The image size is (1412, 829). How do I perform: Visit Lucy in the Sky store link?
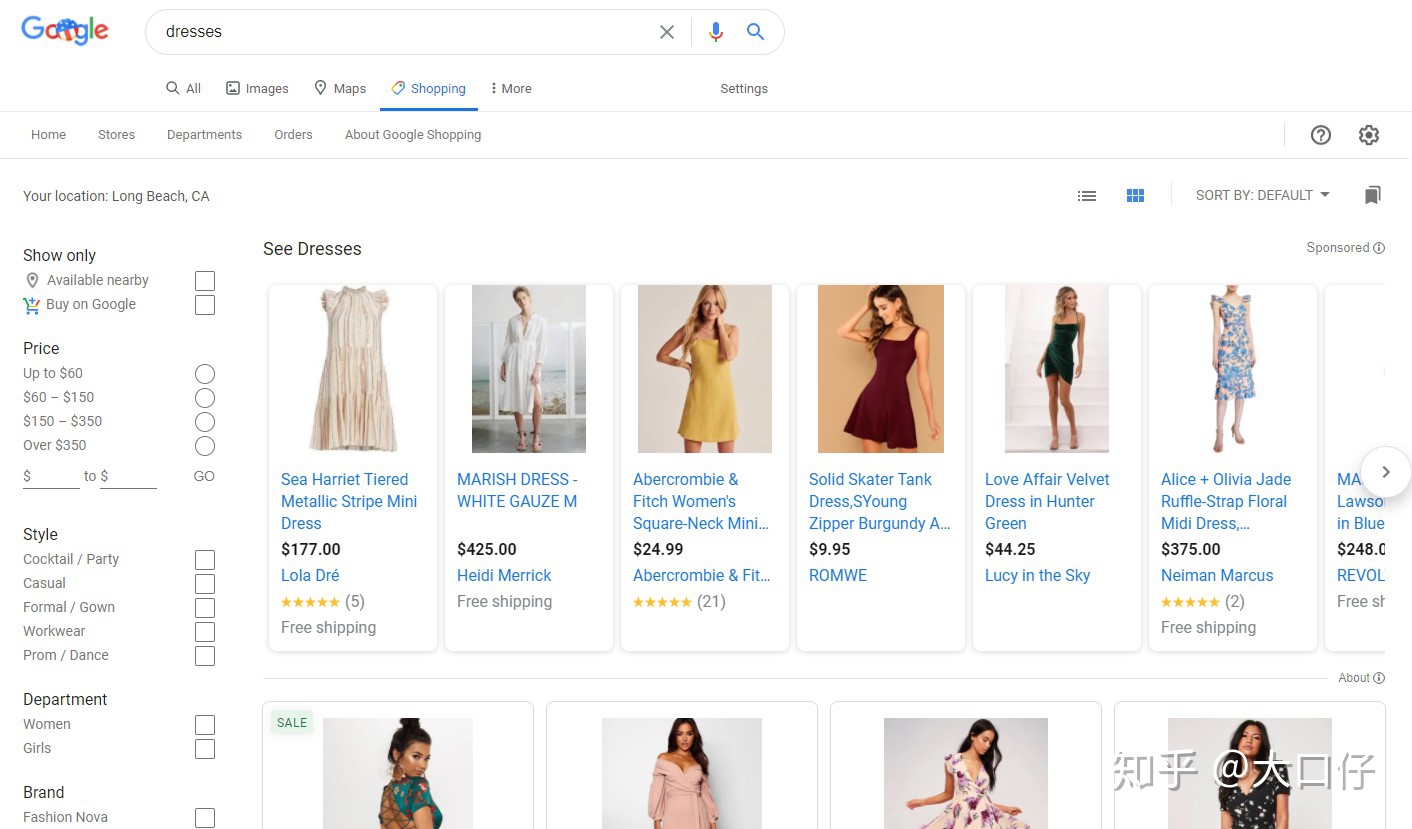click(1037, 576)
